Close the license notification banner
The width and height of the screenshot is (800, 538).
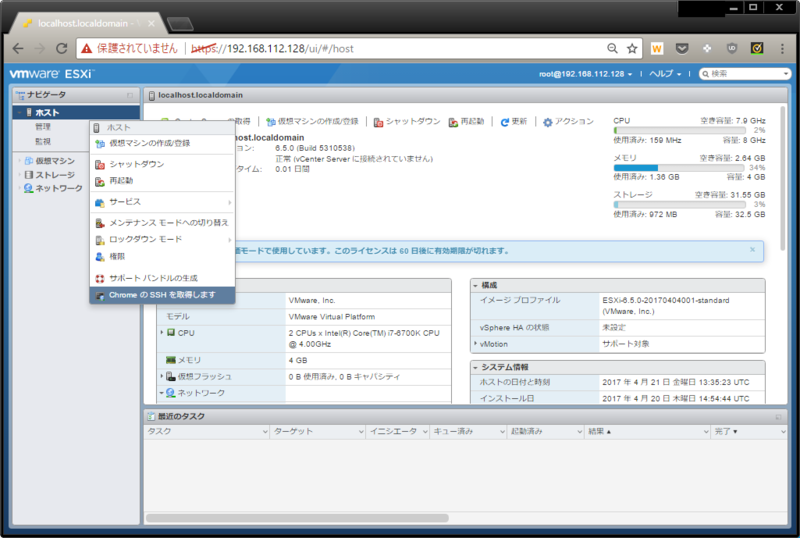pos(752,250)
